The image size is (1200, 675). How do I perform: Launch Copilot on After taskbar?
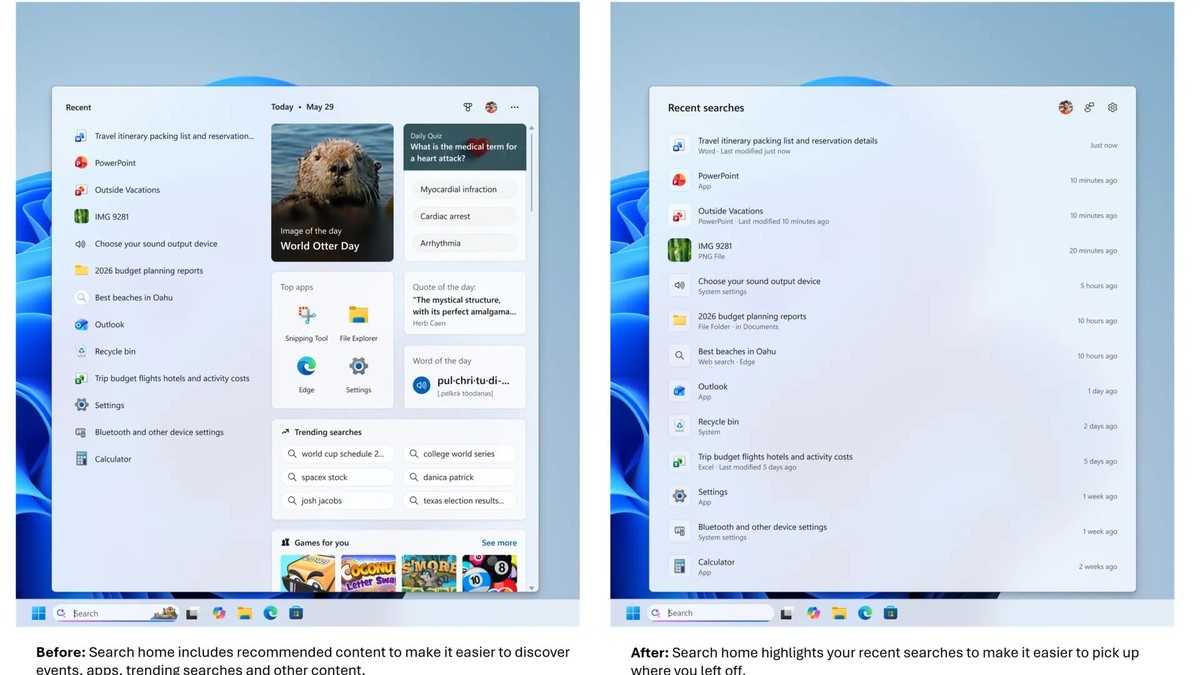[x=813, y=613]
